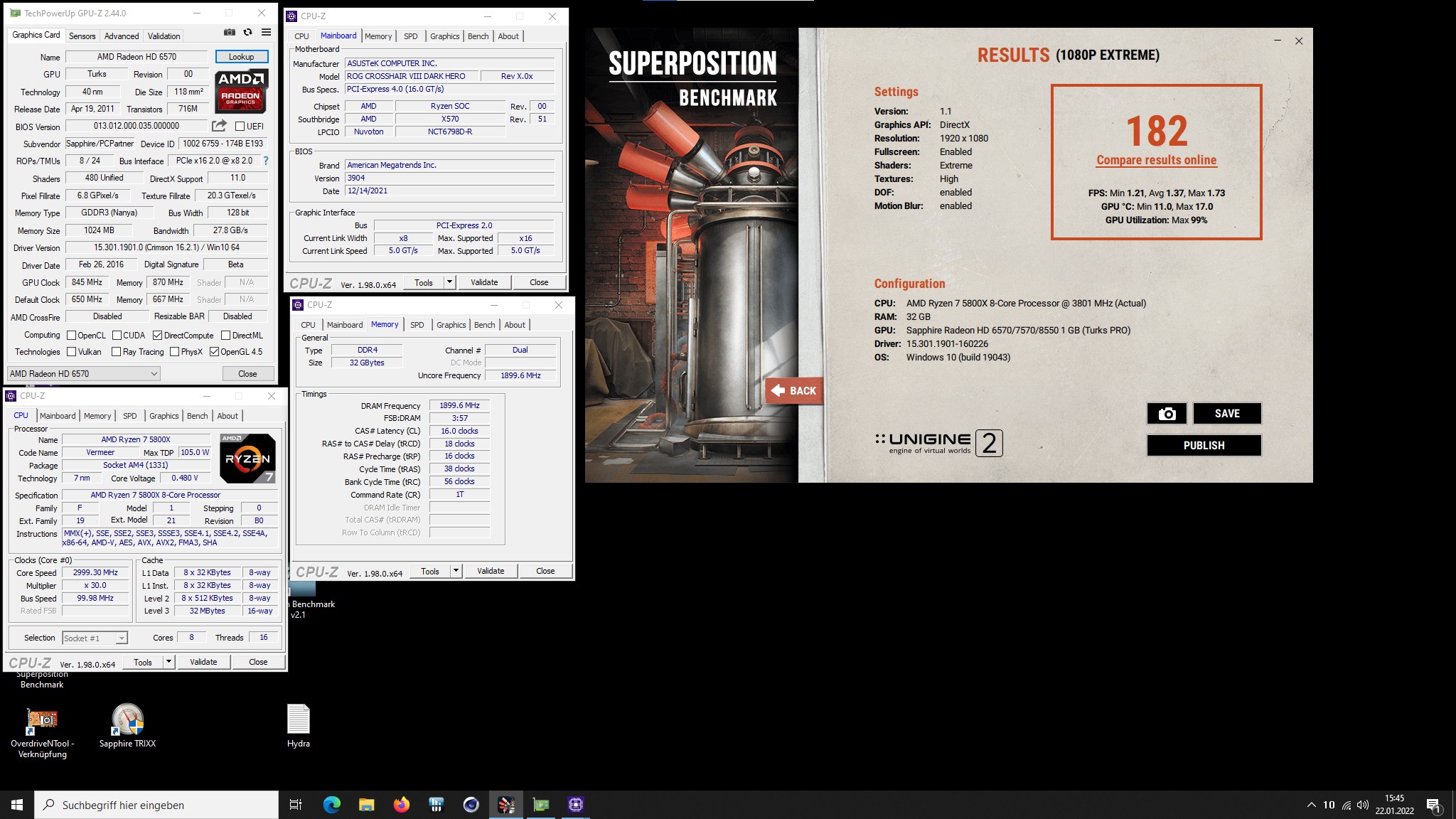Click Windows search box
The height and width of the screenshot is (819, 1456).
pyautogui.click(x=156, y=805)
